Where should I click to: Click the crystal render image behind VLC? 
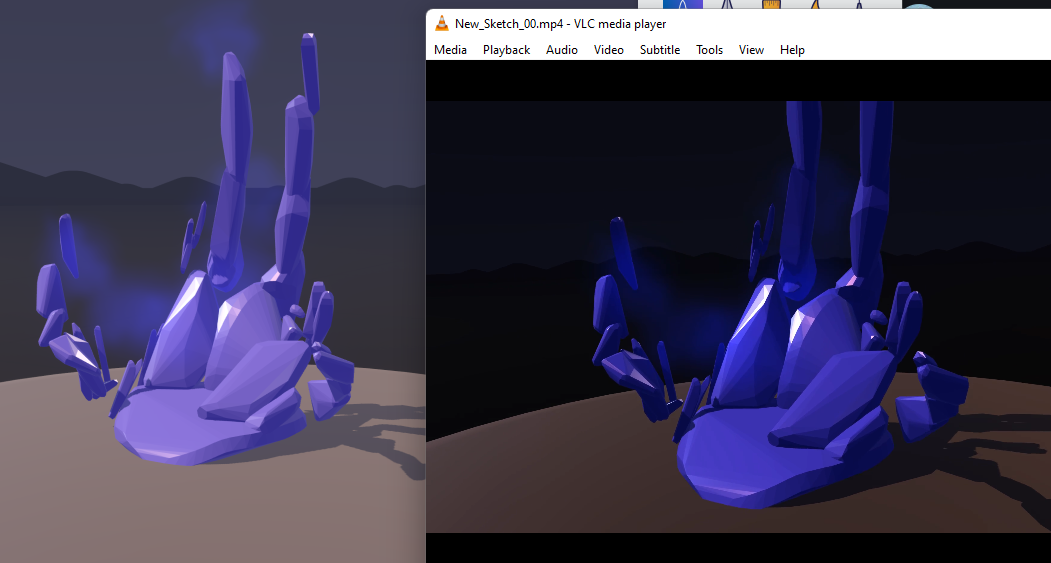click(x=212, y=282)
